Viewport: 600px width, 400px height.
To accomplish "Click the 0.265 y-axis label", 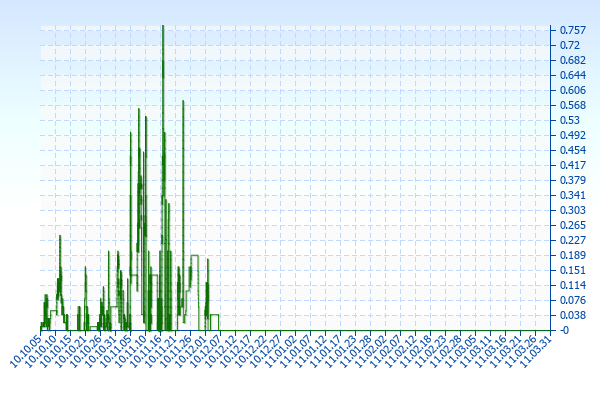I will point(572,225).
